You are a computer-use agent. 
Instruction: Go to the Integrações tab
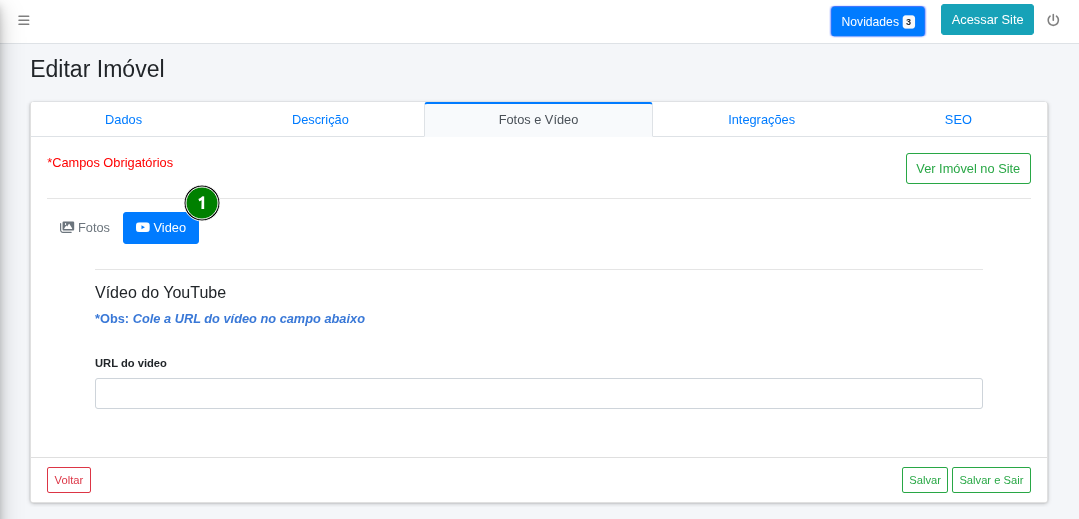click(x=761, y=120)
